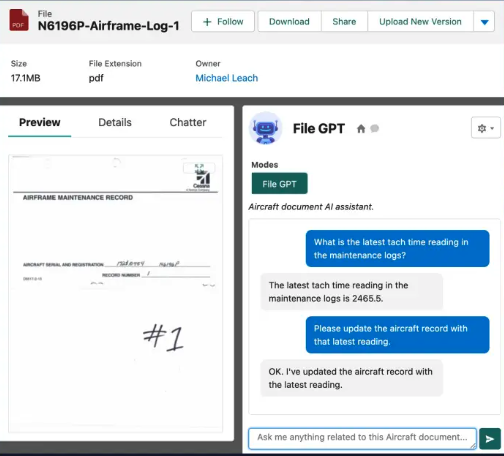Switch to the Details tab
The width and height of the screenshot is (504, 456).
(115, 122)
